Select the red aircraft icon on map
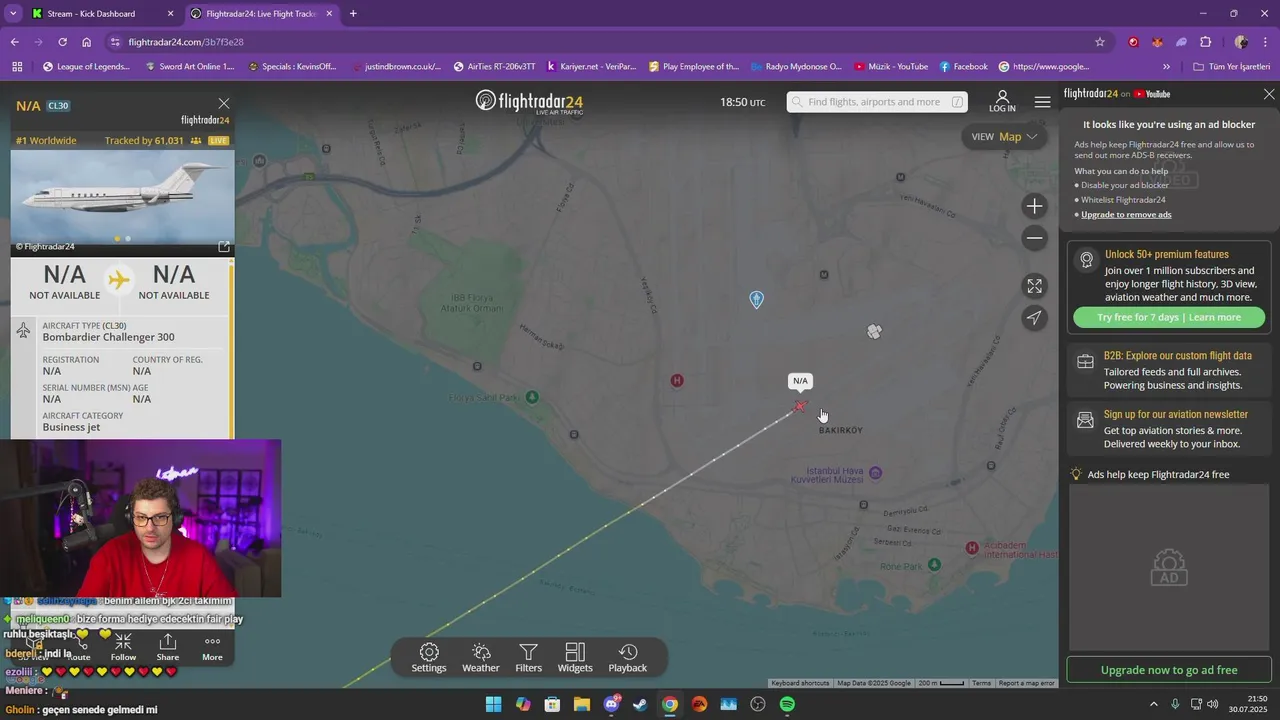1280x720 pixels. [x=800, y=406]
